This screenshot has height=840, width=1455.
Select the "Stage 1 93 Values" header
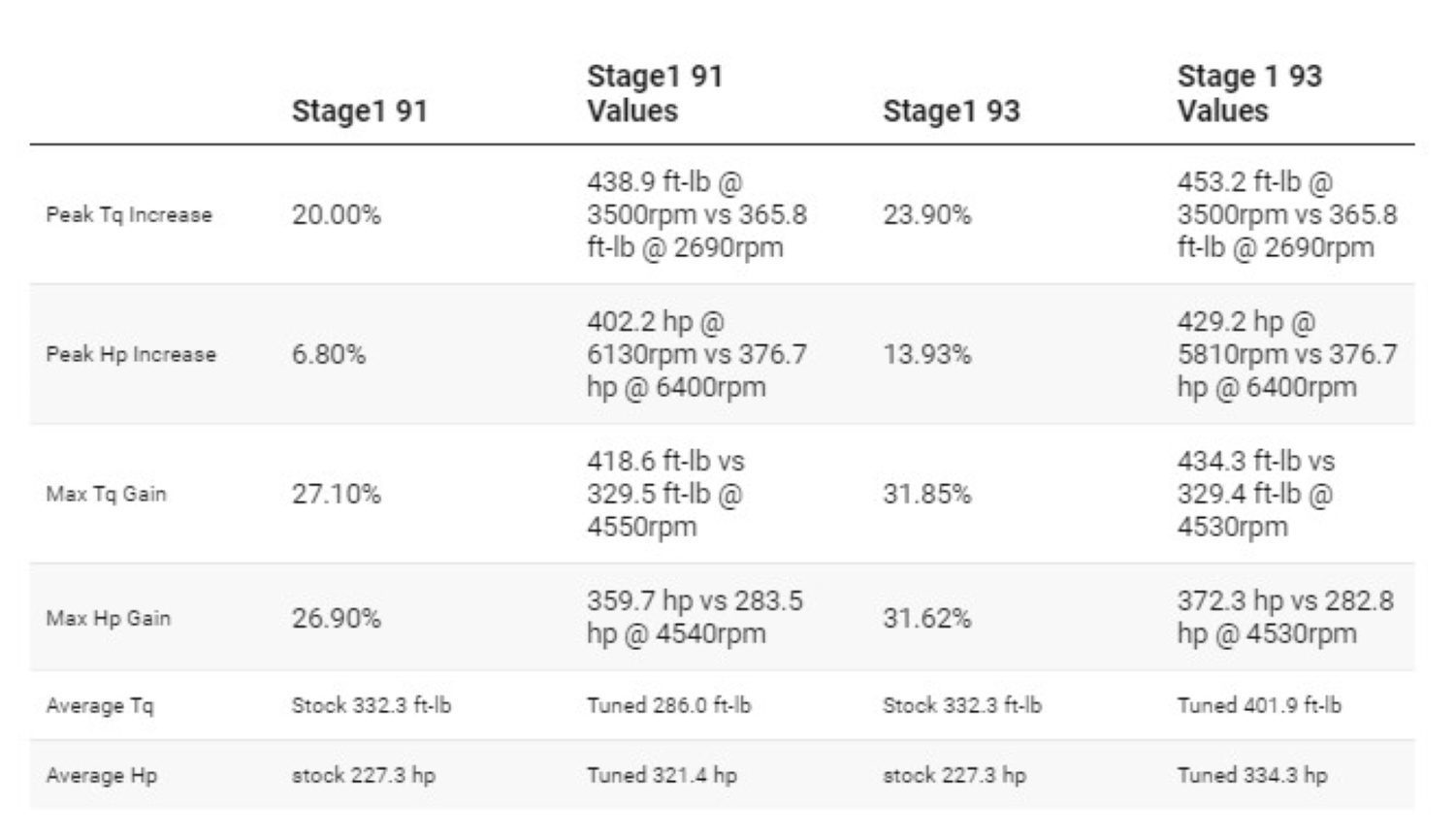(x=1249, y=93)
